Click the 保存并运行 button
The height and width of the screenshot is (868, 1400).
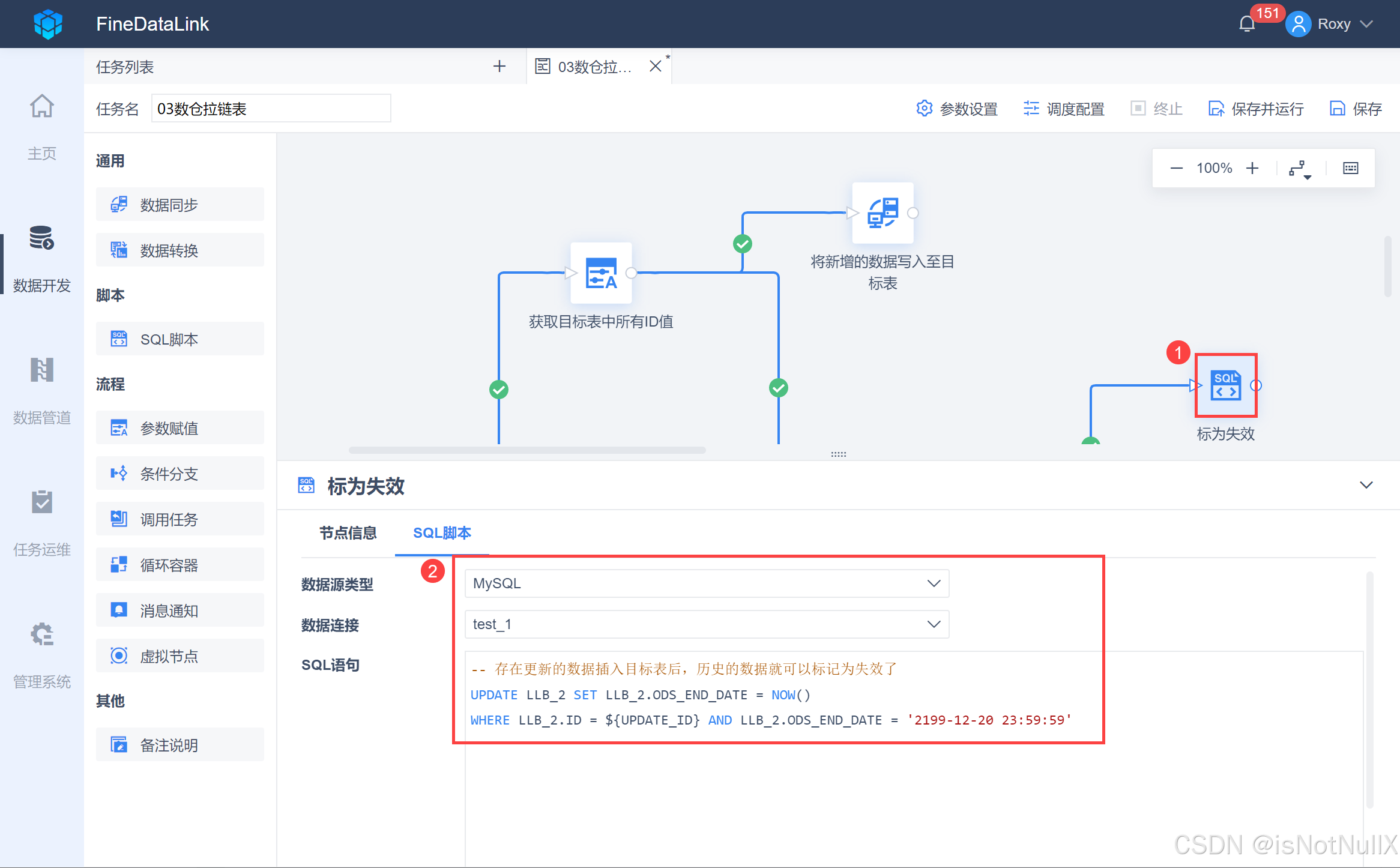pos(1256,109)
